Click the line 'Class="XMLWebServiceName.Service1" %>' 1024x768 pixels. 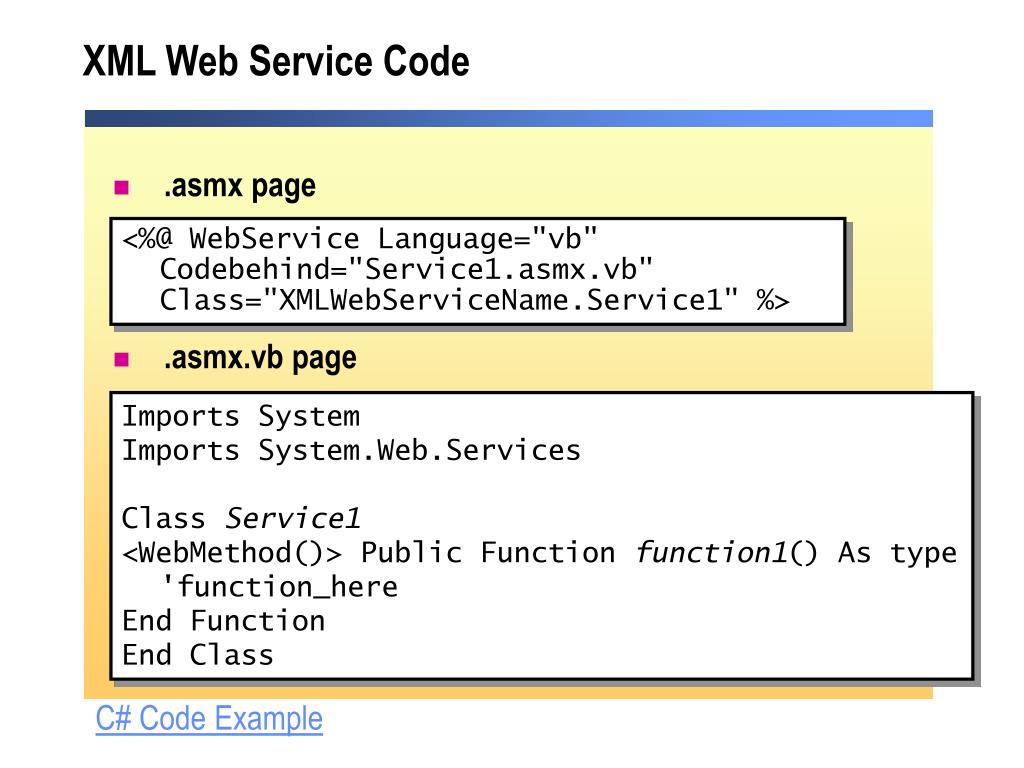click(475, 300)
